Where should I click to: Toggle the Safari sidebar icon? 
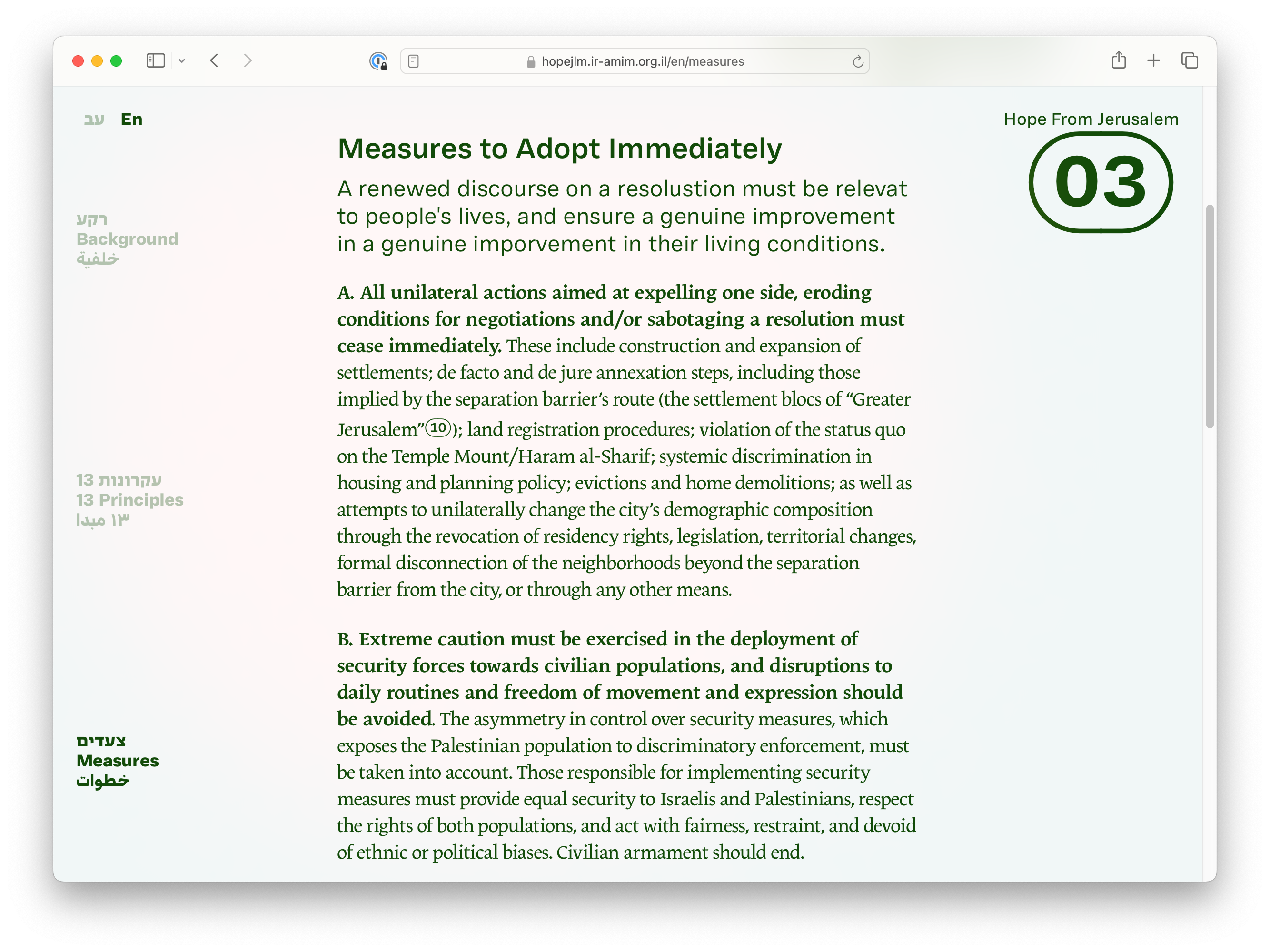pyautogui.click(x=155, y=61)
